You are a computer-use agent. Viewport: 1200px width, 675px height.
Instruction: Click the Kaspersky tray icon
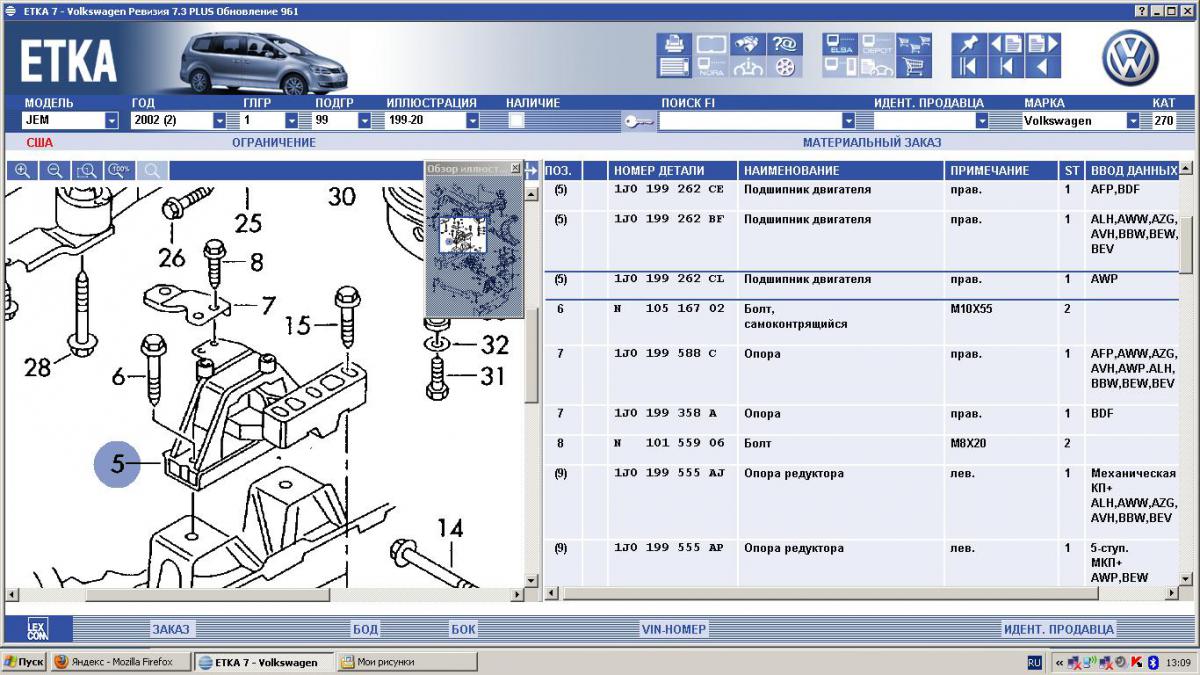(x=1137, y=662)
